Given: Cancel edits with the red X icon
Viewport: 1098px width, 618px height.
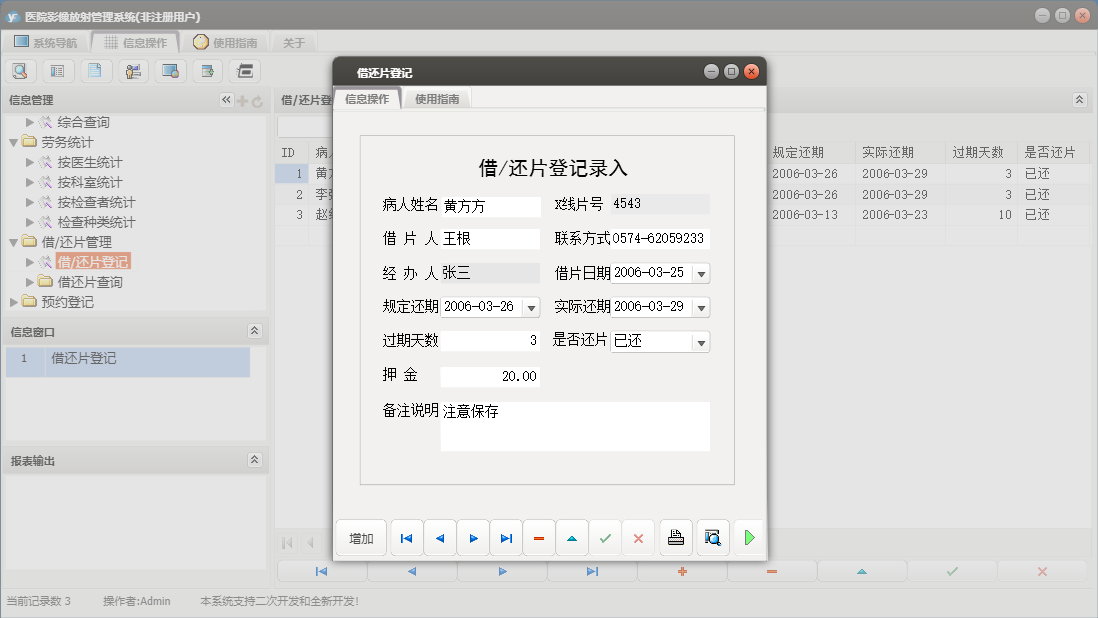Looking at the screenshot, I should click(638, 538).
